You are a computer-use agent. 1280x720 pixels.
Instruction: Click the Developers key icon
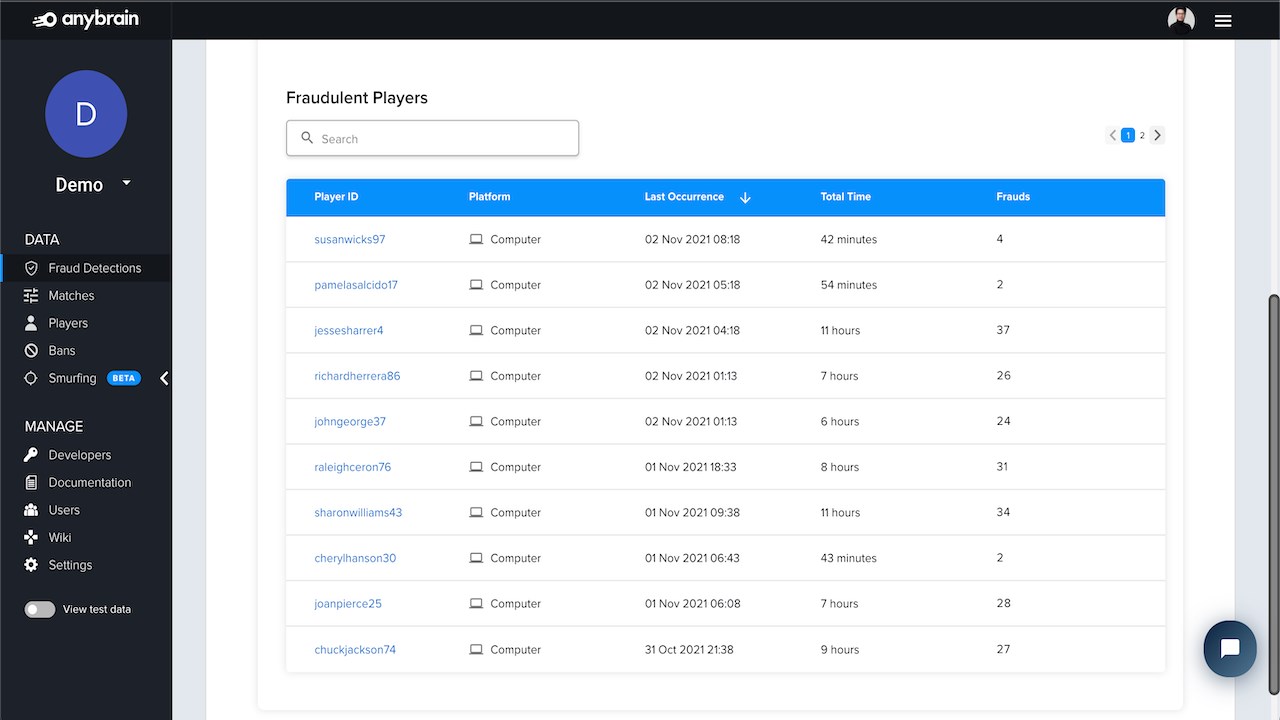tap(31, 455)
